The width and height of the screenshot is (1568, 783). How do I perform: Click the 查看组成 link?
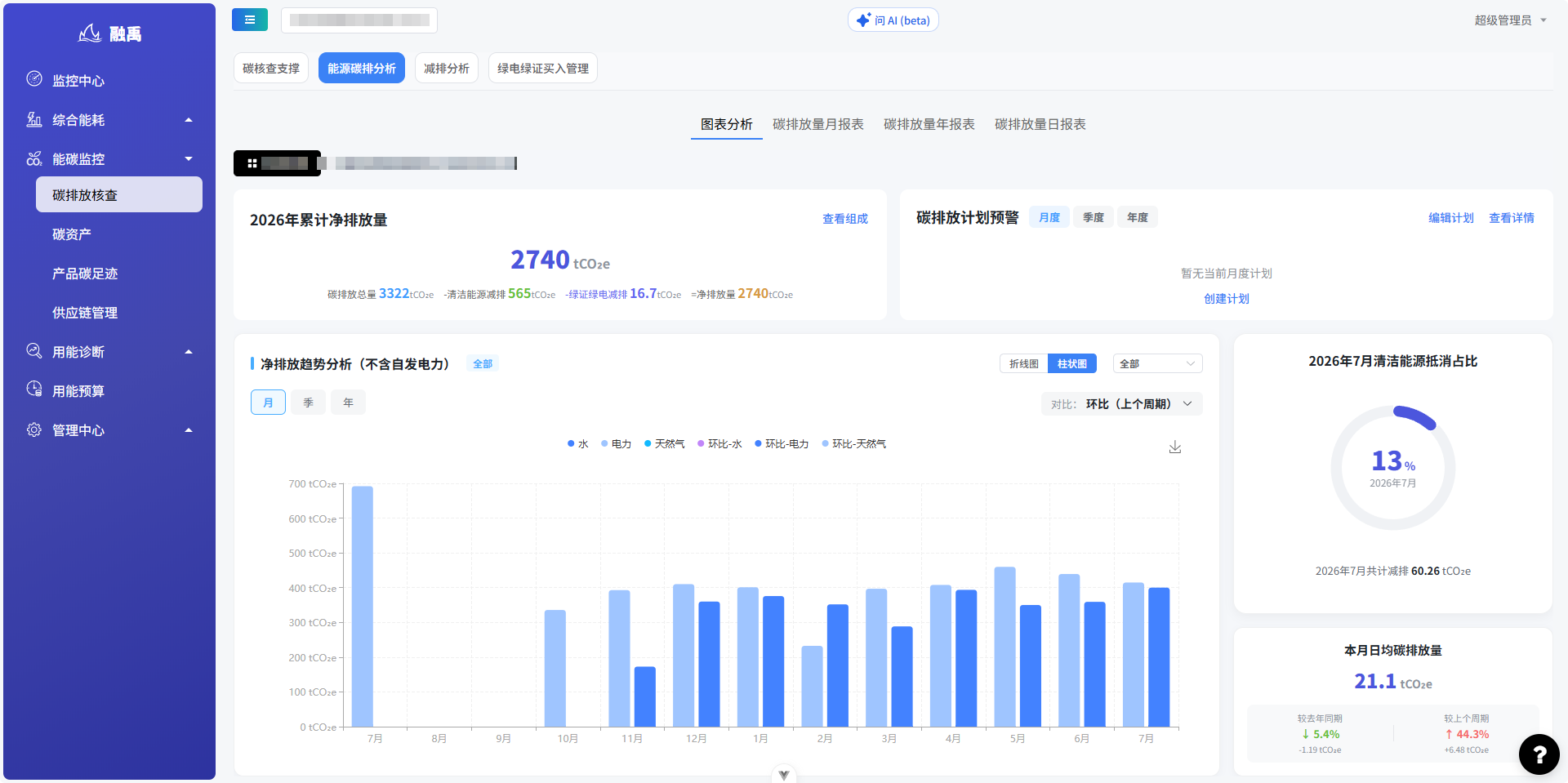pos(845,219)
